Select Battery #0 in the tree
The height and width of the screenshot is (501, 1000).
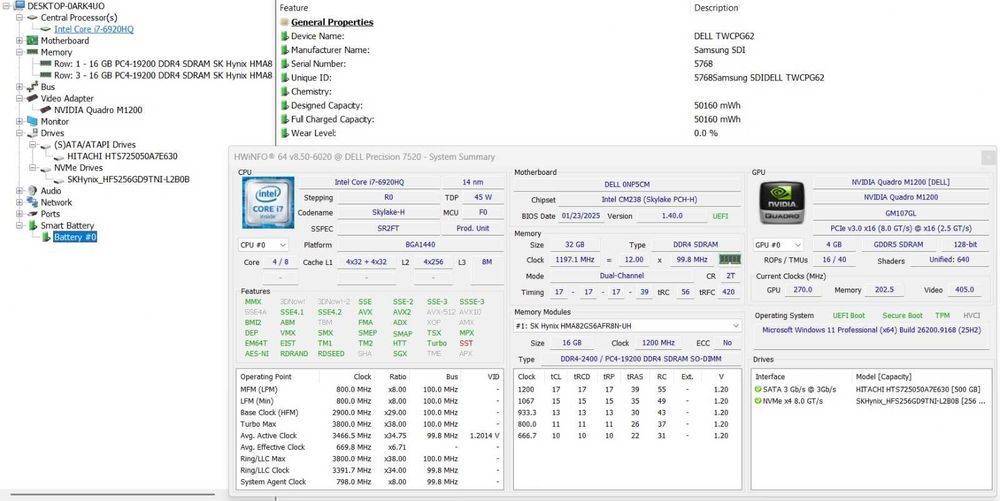tap(75, 237)
